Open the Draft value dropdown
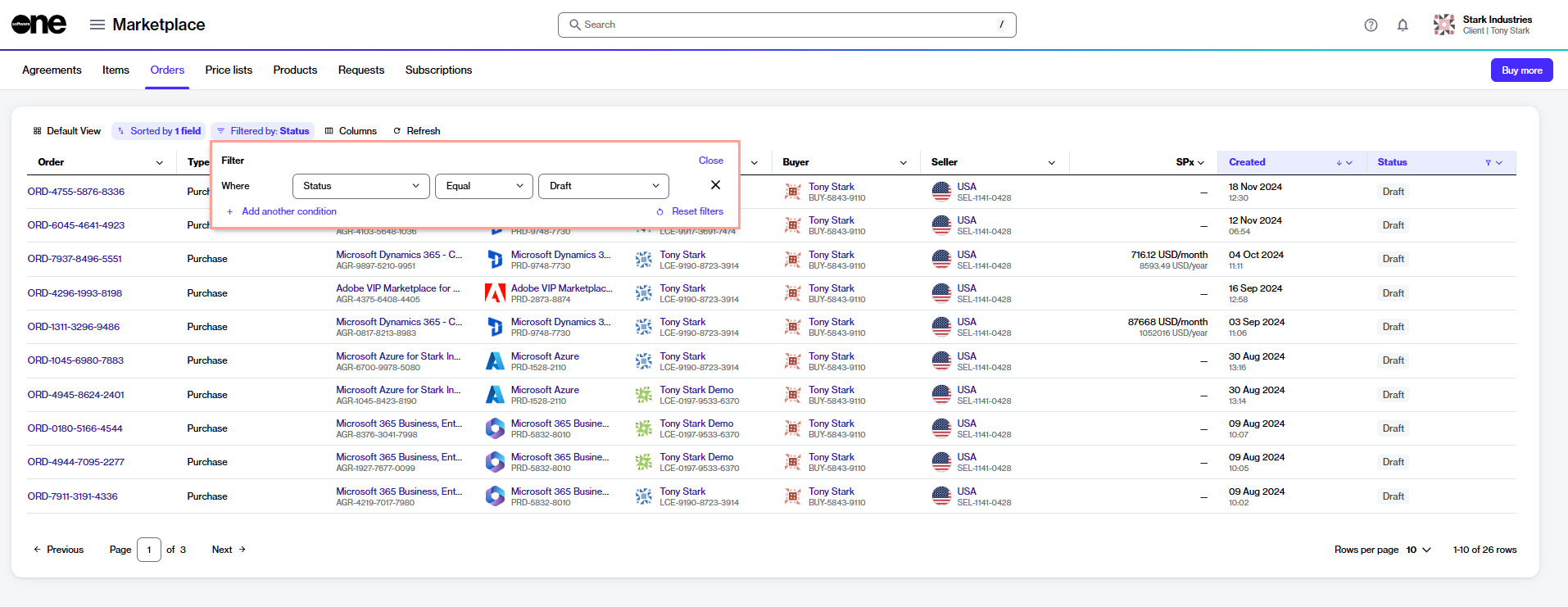The width and height of the screenshot is (1568, 607). click(x=604, y=186)
